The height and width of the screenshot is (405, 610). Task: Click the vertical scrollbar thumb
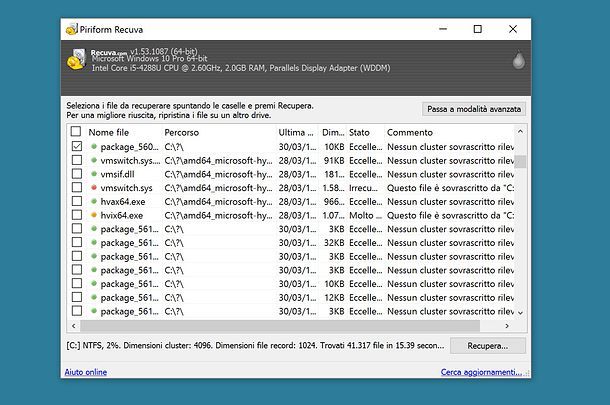click(521, 162)
